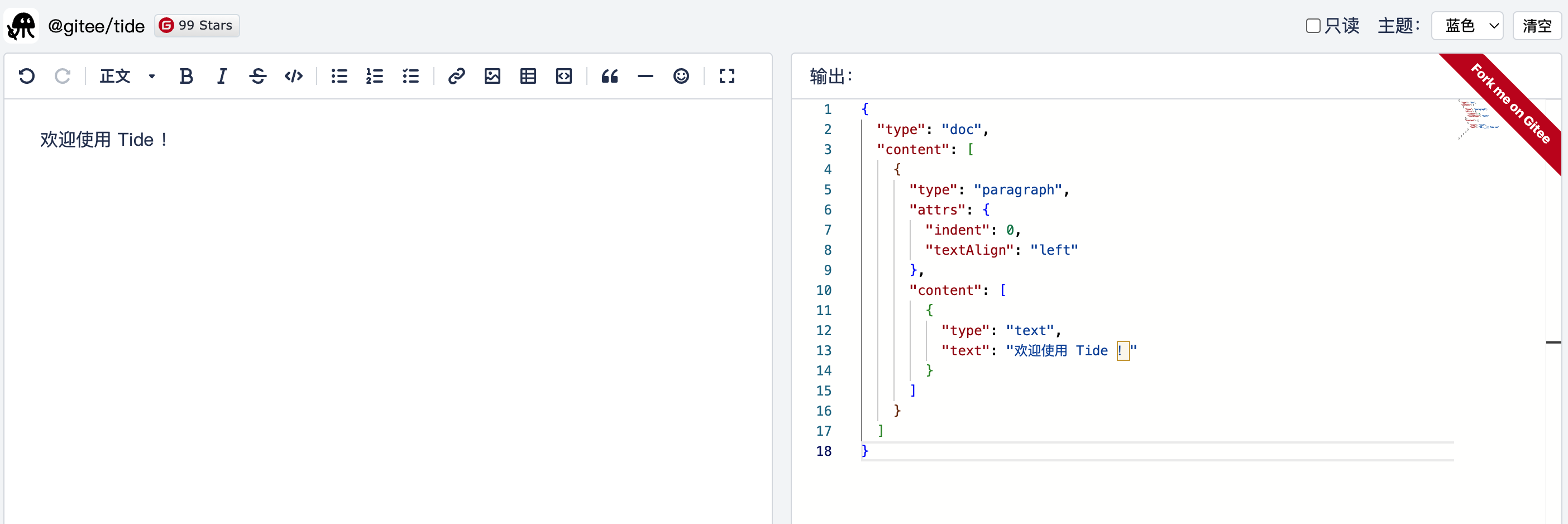
Task: Click line number 13 in output
Action: 824,351
